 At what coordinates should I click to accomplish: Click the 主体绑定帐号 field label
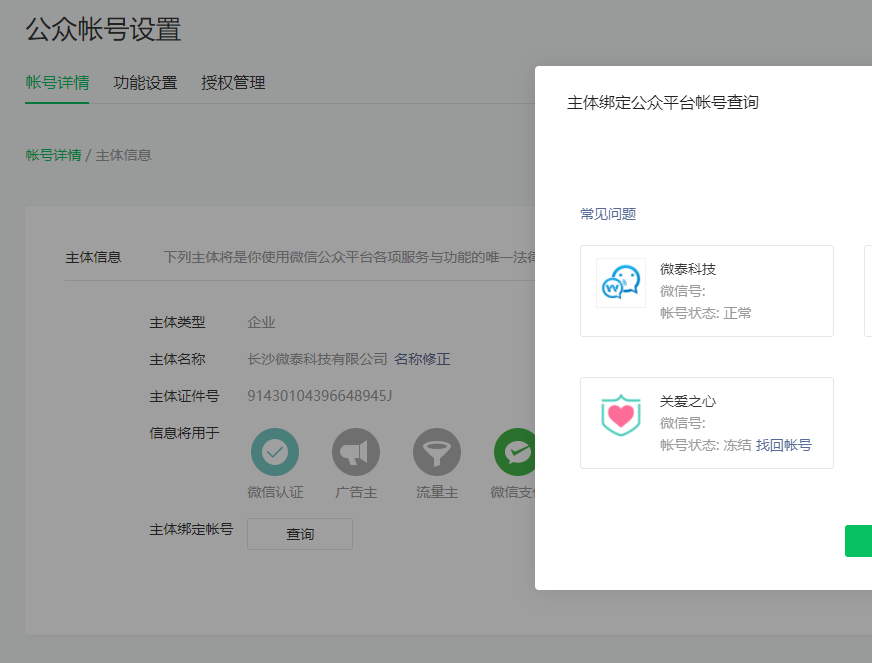(191, 529)
